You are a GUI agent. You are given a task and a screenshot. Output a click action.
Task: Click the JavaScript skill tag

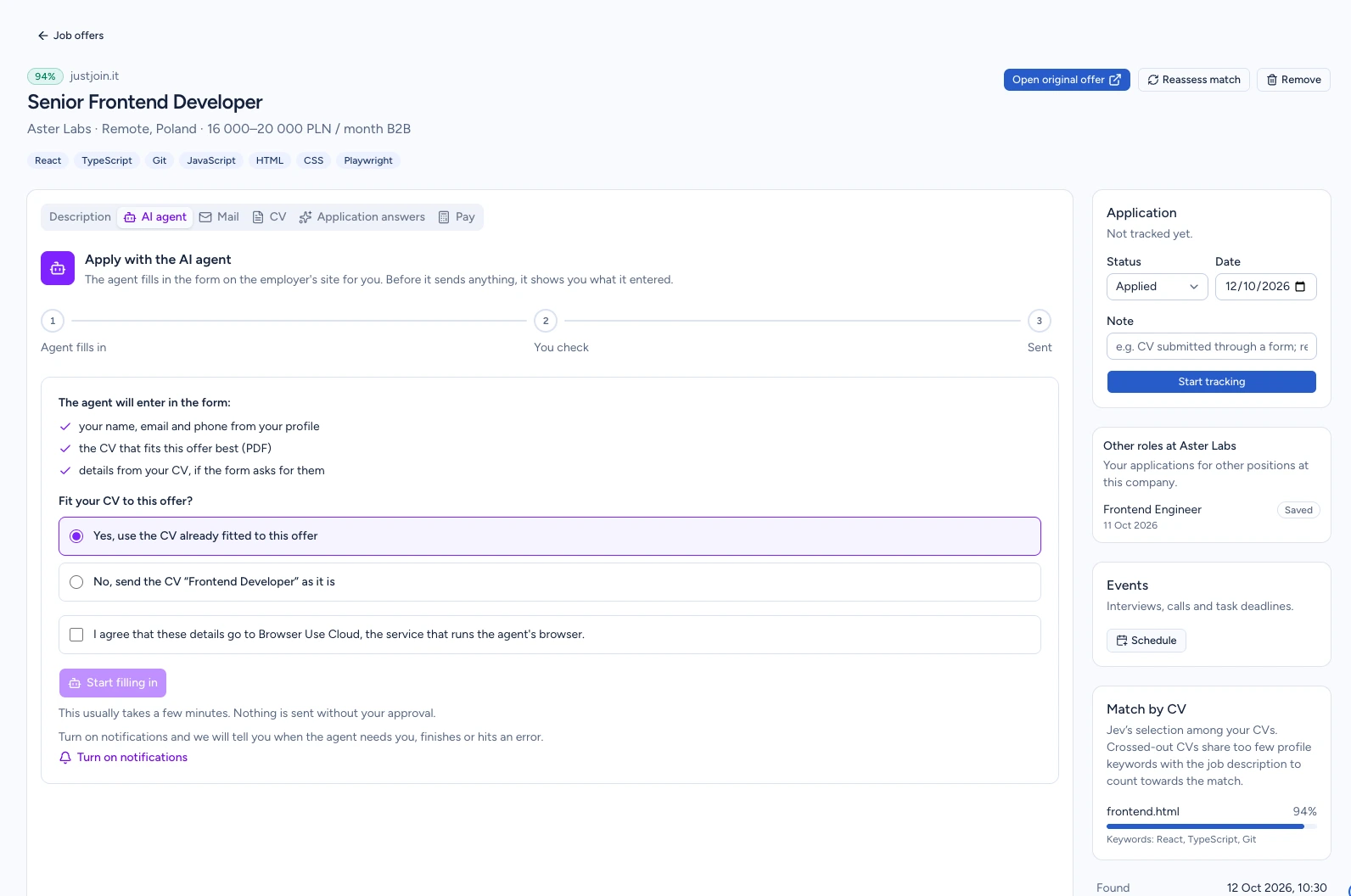(211, 160)
